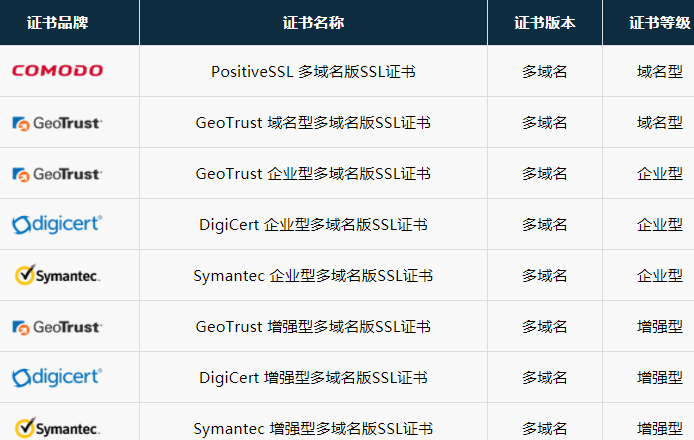
Task: Click 增强型 level in Symantec 增强型 row
Action: tap(660, 428)
